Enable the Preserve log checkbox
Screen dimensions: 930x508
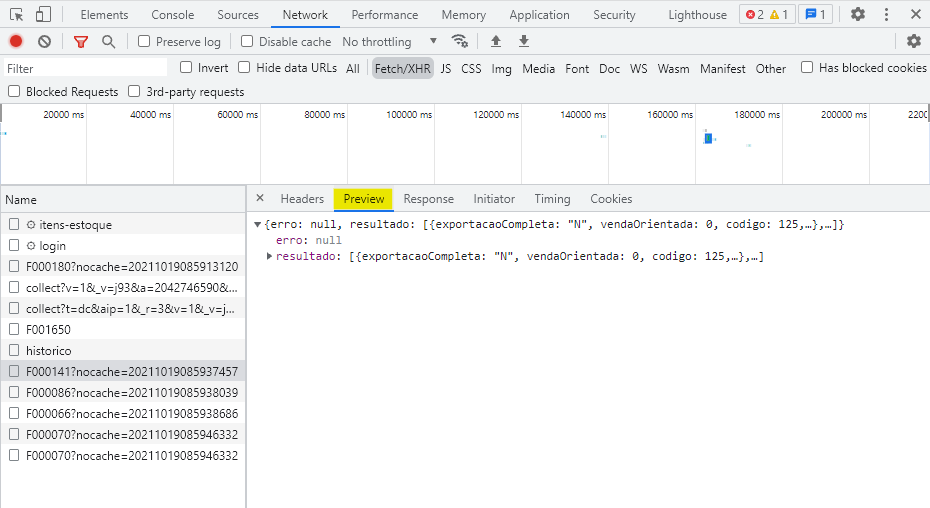144,42
